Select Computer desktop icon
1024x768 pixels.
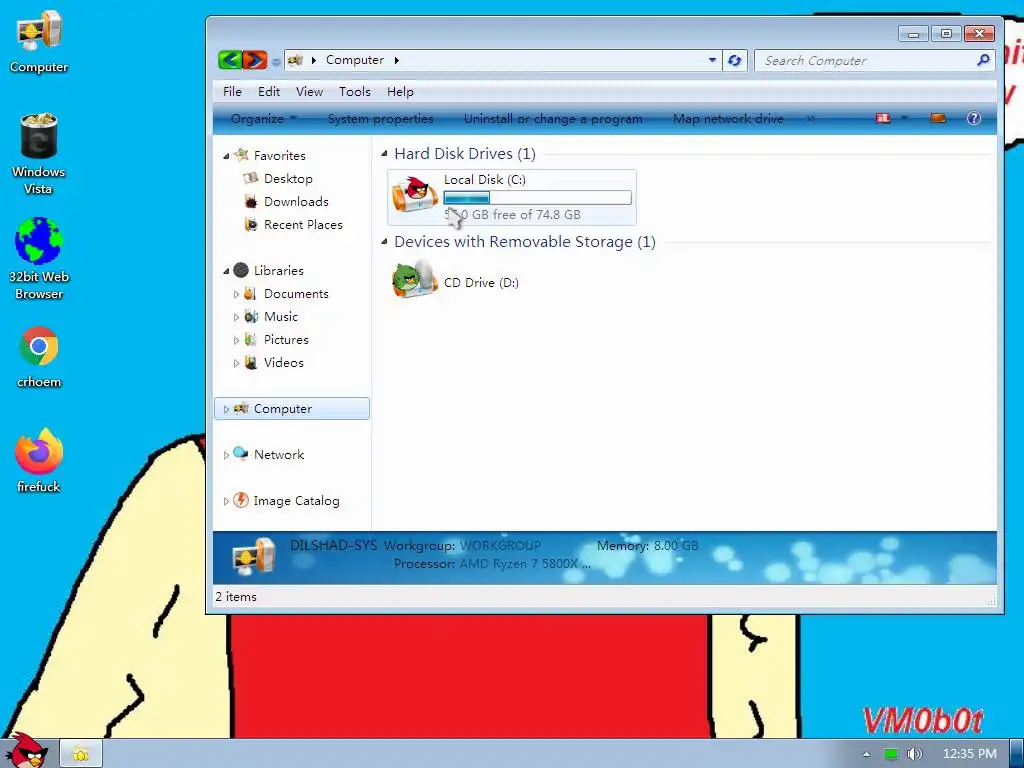[x=39, y=42]
